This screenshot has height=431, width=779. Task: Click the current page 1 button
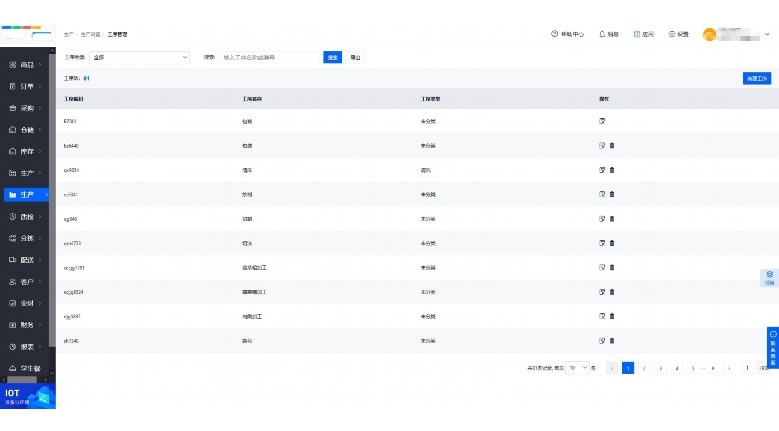pyautogui.click(x=628, y=368)
